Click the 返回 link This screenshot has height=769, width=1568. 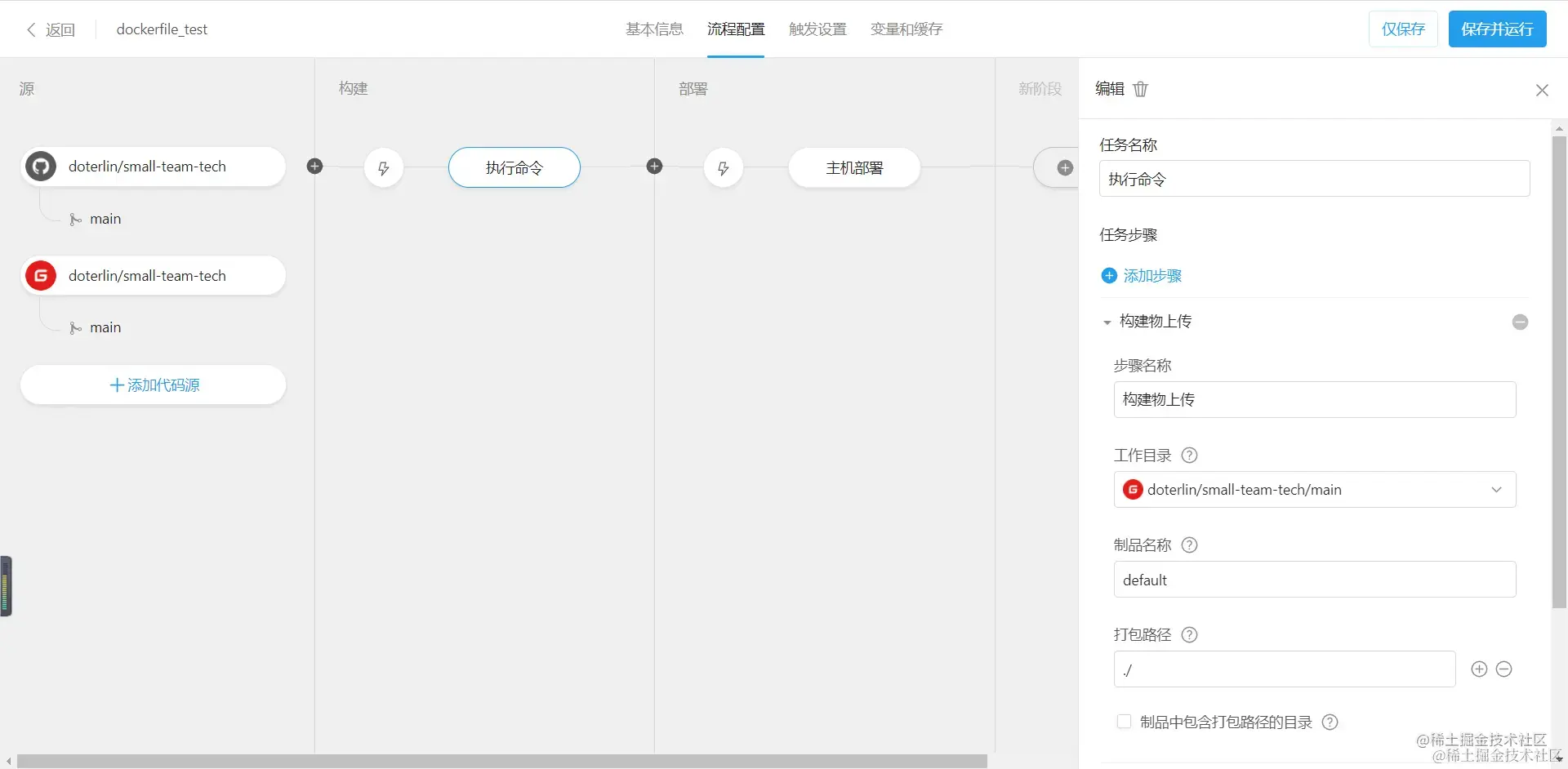(x=60, y=30)
